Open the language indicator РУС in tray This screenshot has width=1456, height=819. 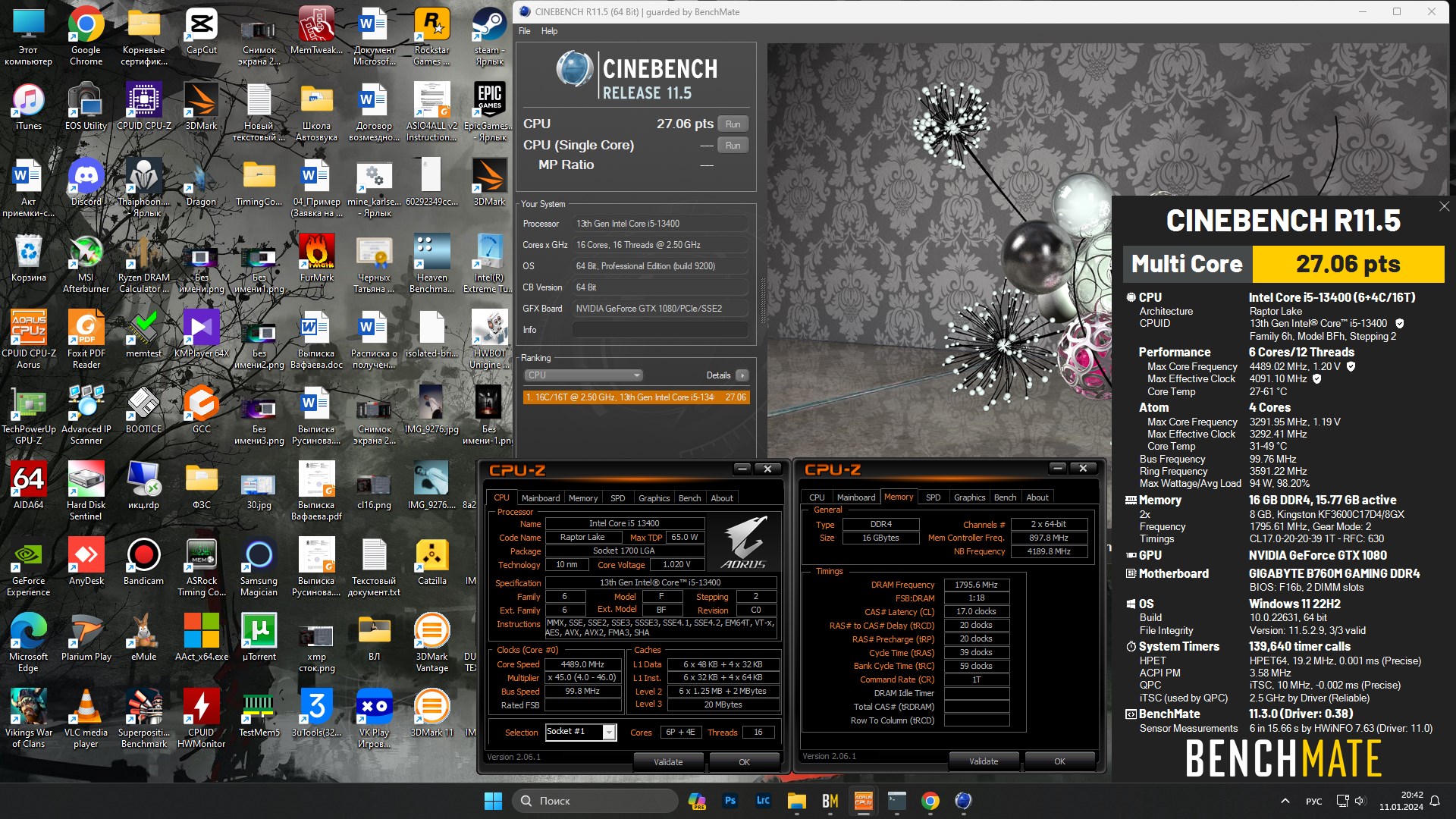(x=1314, y=801)
